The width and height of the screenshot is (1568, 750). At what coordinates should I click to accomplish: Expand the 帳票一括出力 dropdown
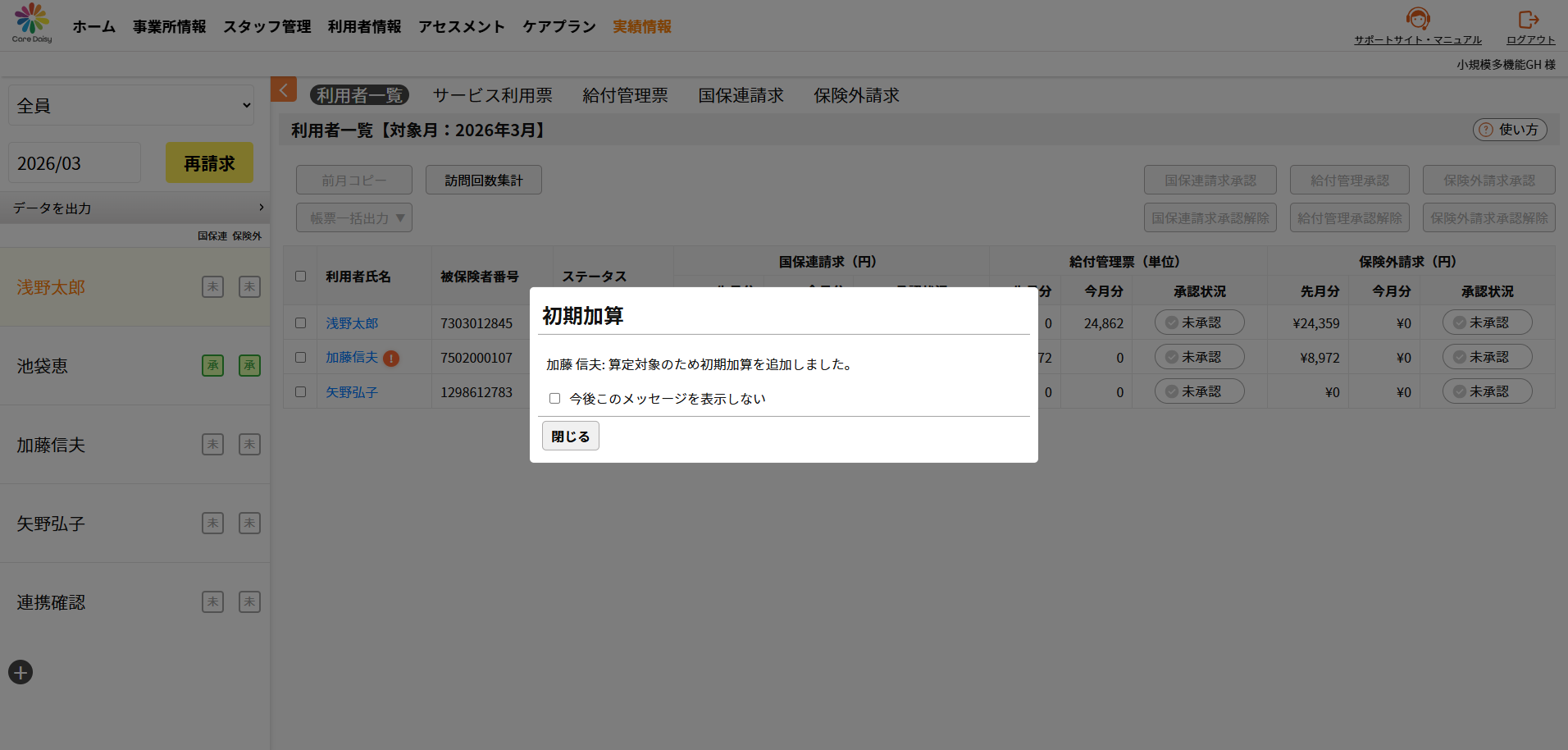[x=353, y=218]
